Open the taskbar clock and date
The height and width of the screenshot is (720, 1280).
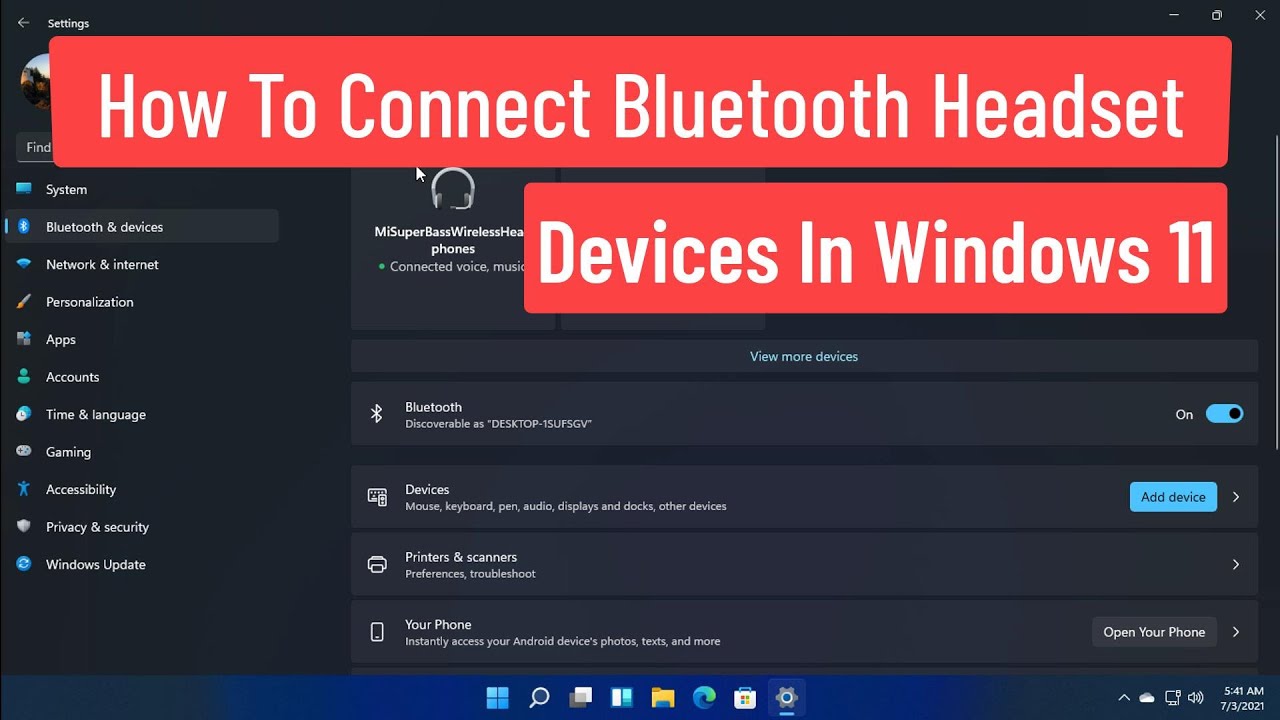1244,698
